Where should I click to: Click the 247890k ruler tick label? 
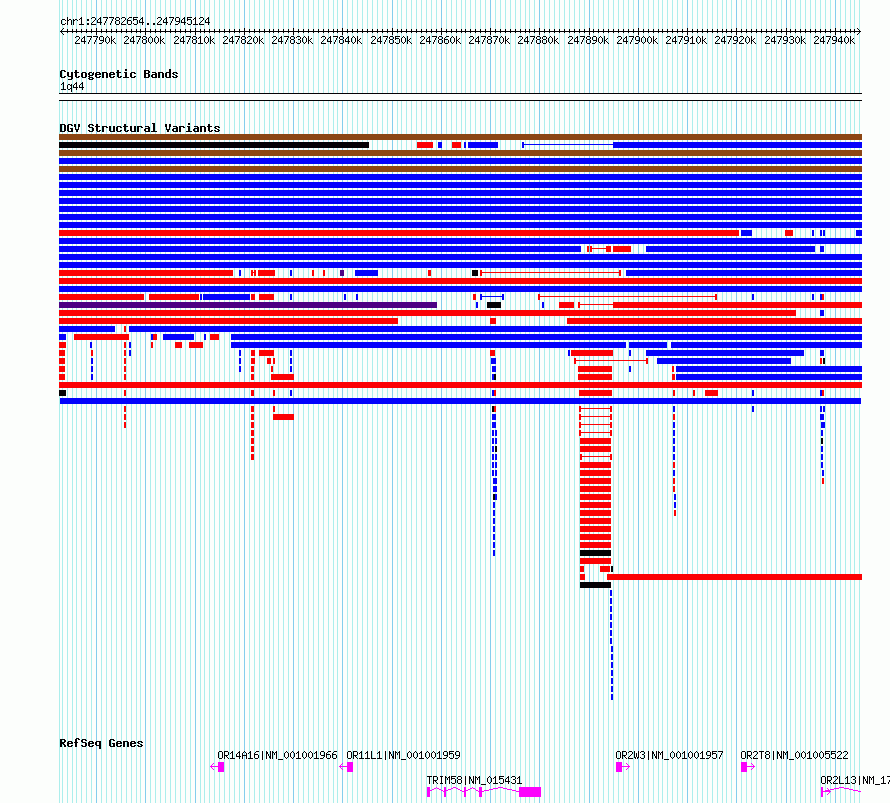click(x=588, y=40)
